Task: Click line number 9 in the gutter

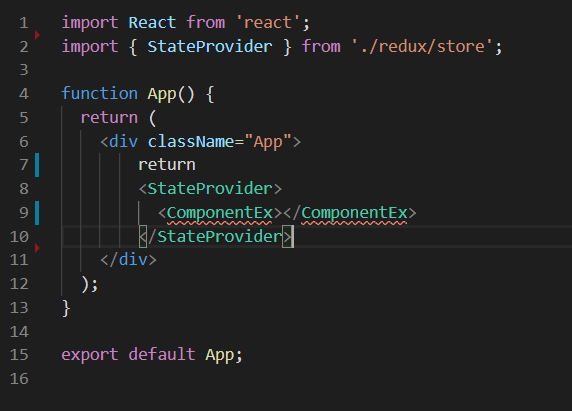Action: click(24, 213)
